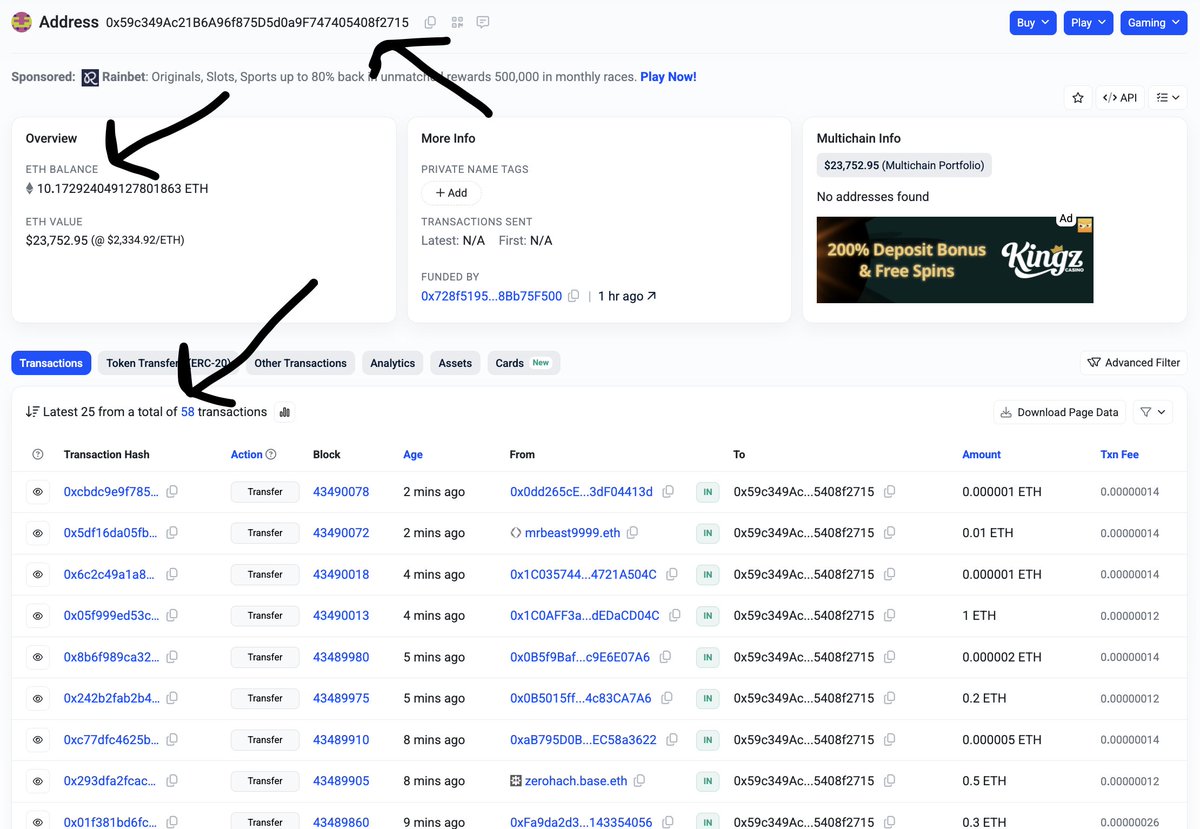Copy the mrbeast9999.eth address
The width and height of the screenshot is (1200, 829).
[632, 533]
